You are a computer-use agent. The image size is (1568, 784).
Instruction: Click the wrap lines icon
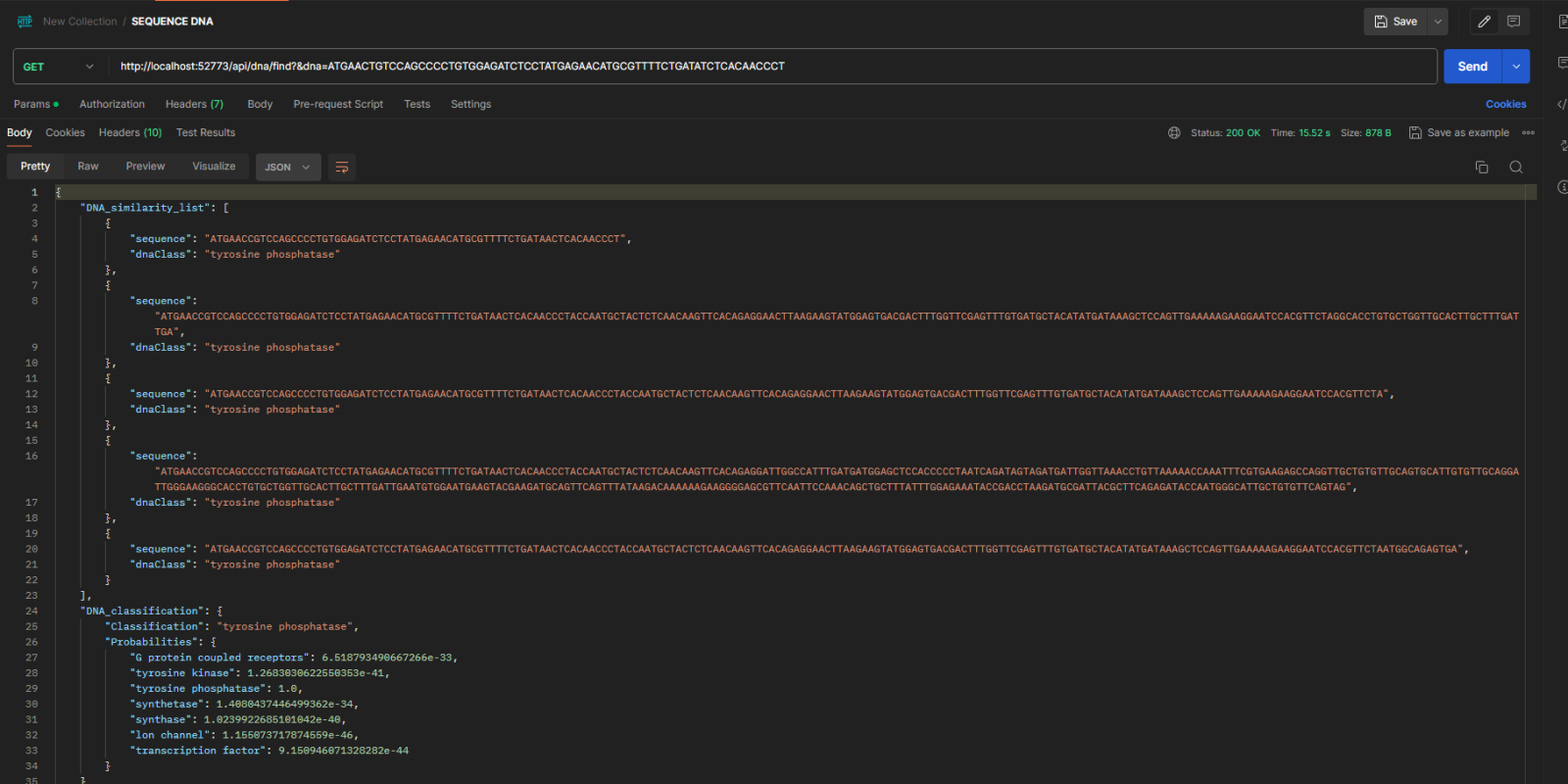click(x=342, y=168)
